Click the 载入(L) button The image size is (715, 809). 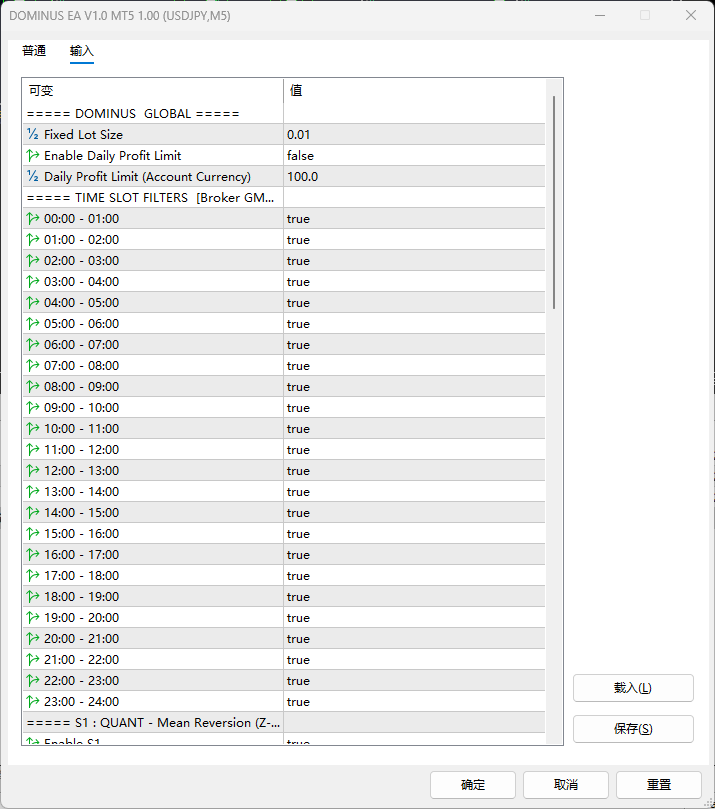pyautogui.click(x=633, y=688)
